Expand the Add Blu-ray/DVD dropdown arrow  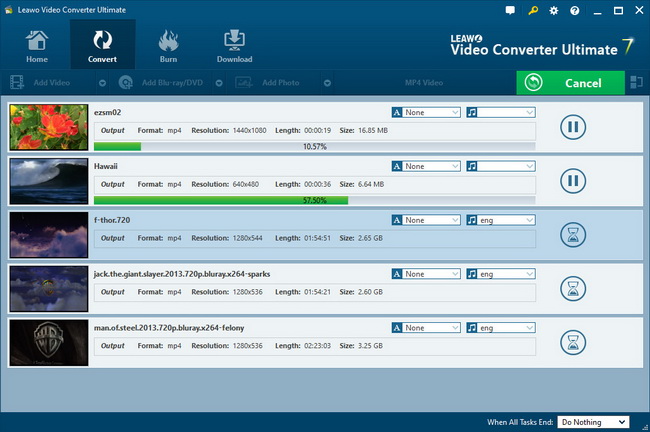(219, 83)
